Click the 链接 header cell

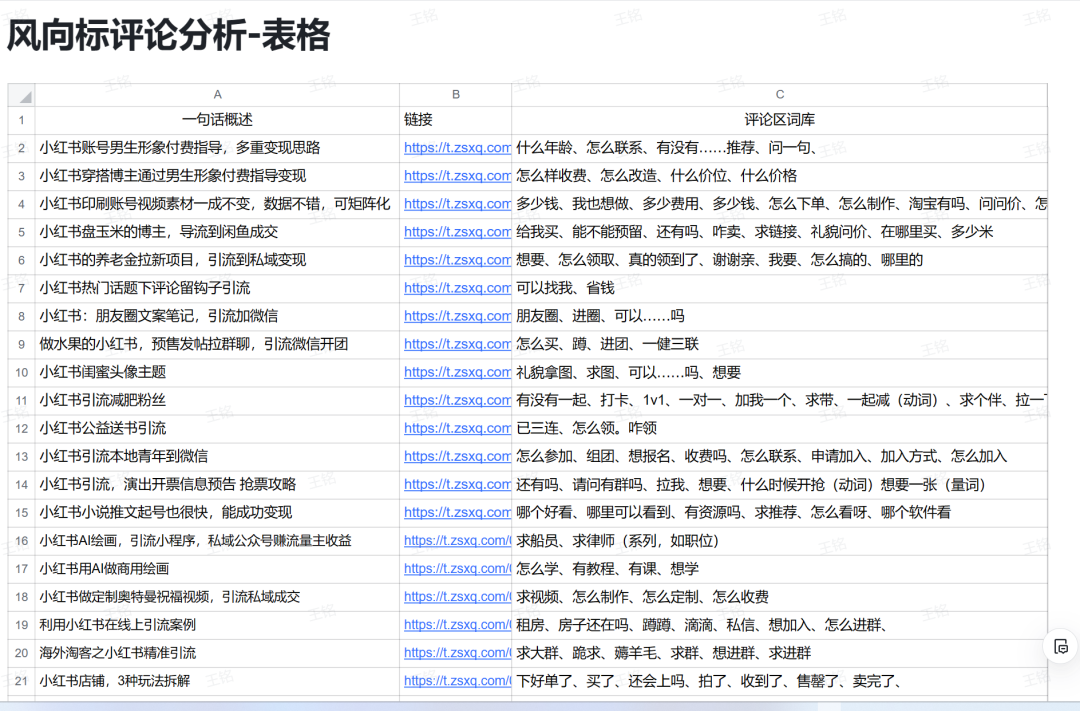coord(455,120)
